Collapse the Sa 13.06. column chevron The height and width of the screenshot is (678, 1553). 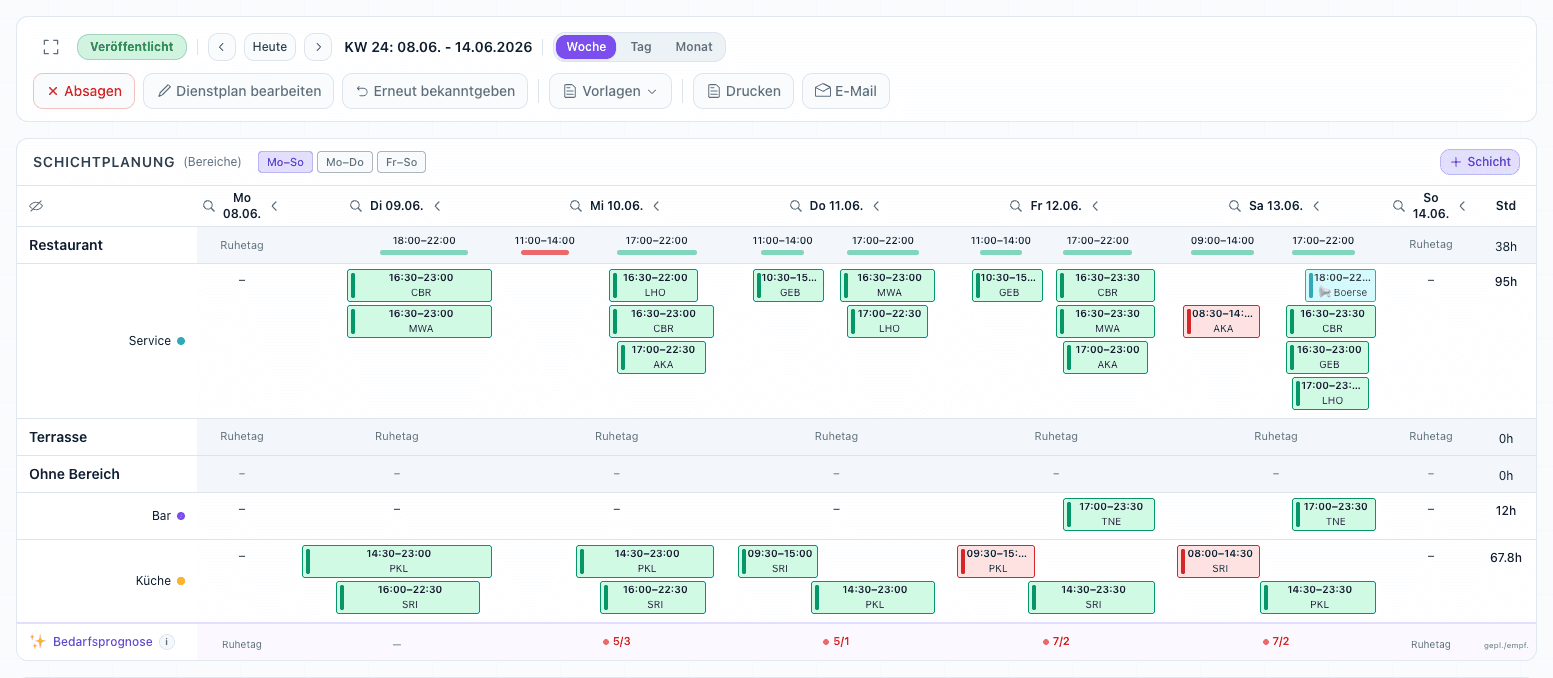(1317, 206)
